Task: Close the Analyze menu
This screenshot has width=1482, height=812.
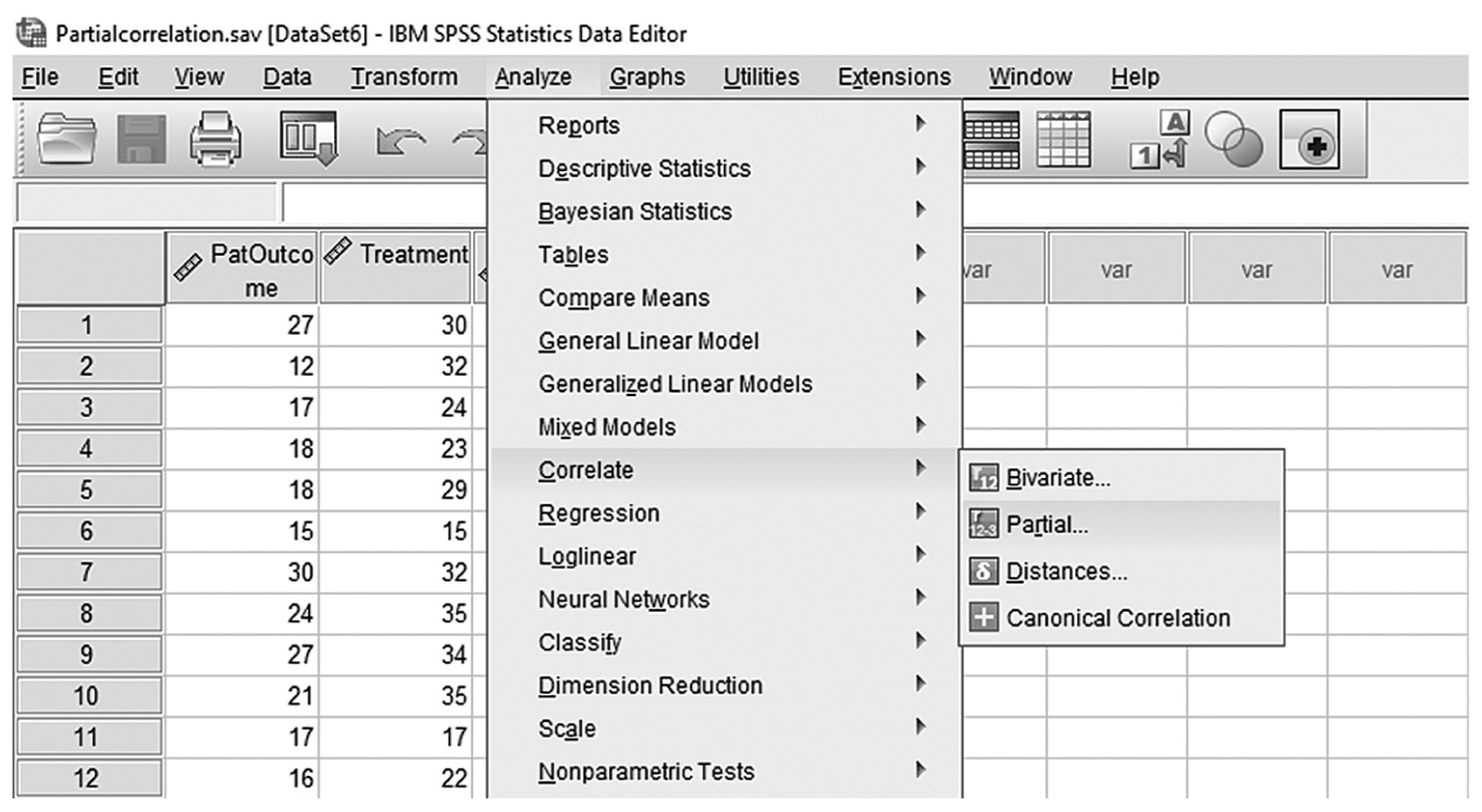Action: tap(533, 77)
